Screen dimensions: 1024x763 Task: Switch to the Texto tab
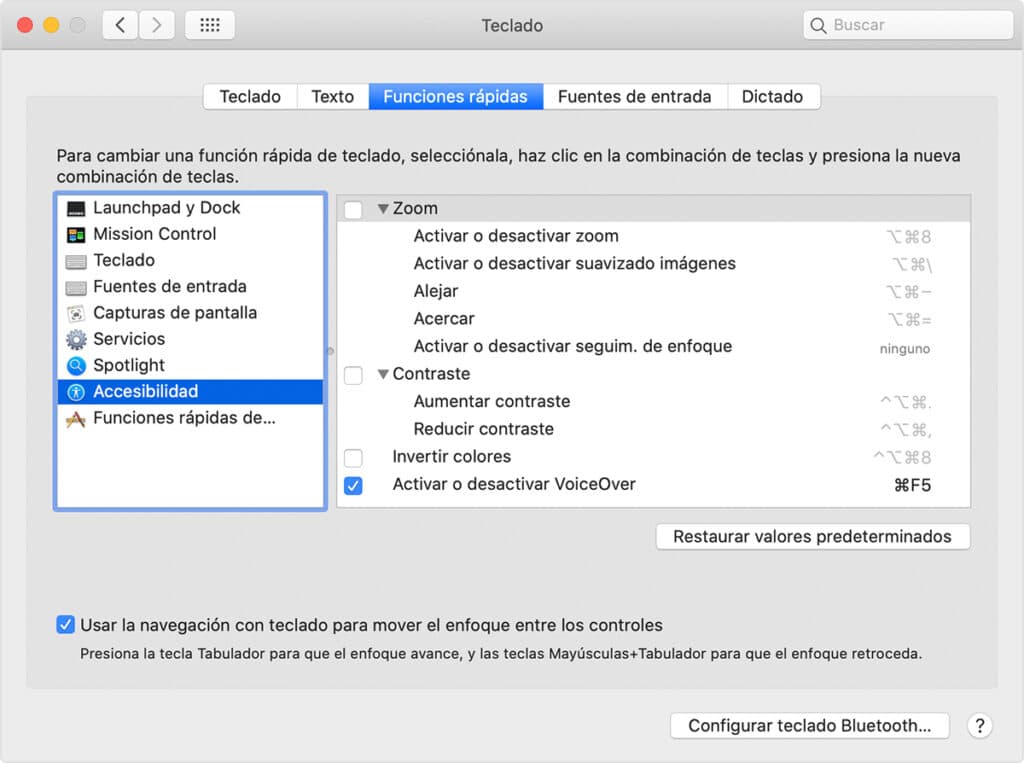(332, 96)
